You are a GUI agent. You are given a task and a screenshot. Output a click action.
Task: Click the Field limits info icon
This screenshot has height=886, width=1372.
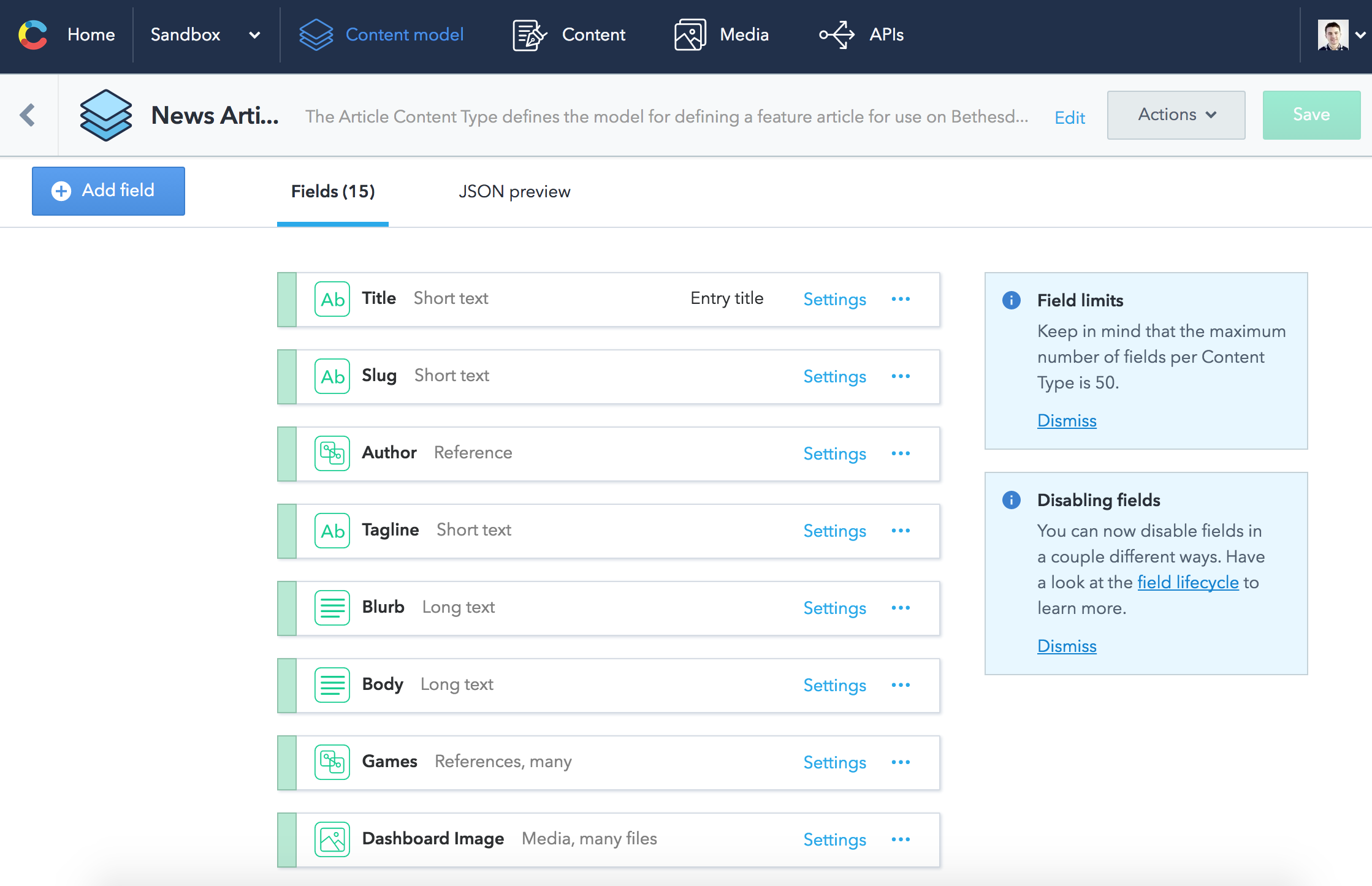click(x=1011, y=300)
